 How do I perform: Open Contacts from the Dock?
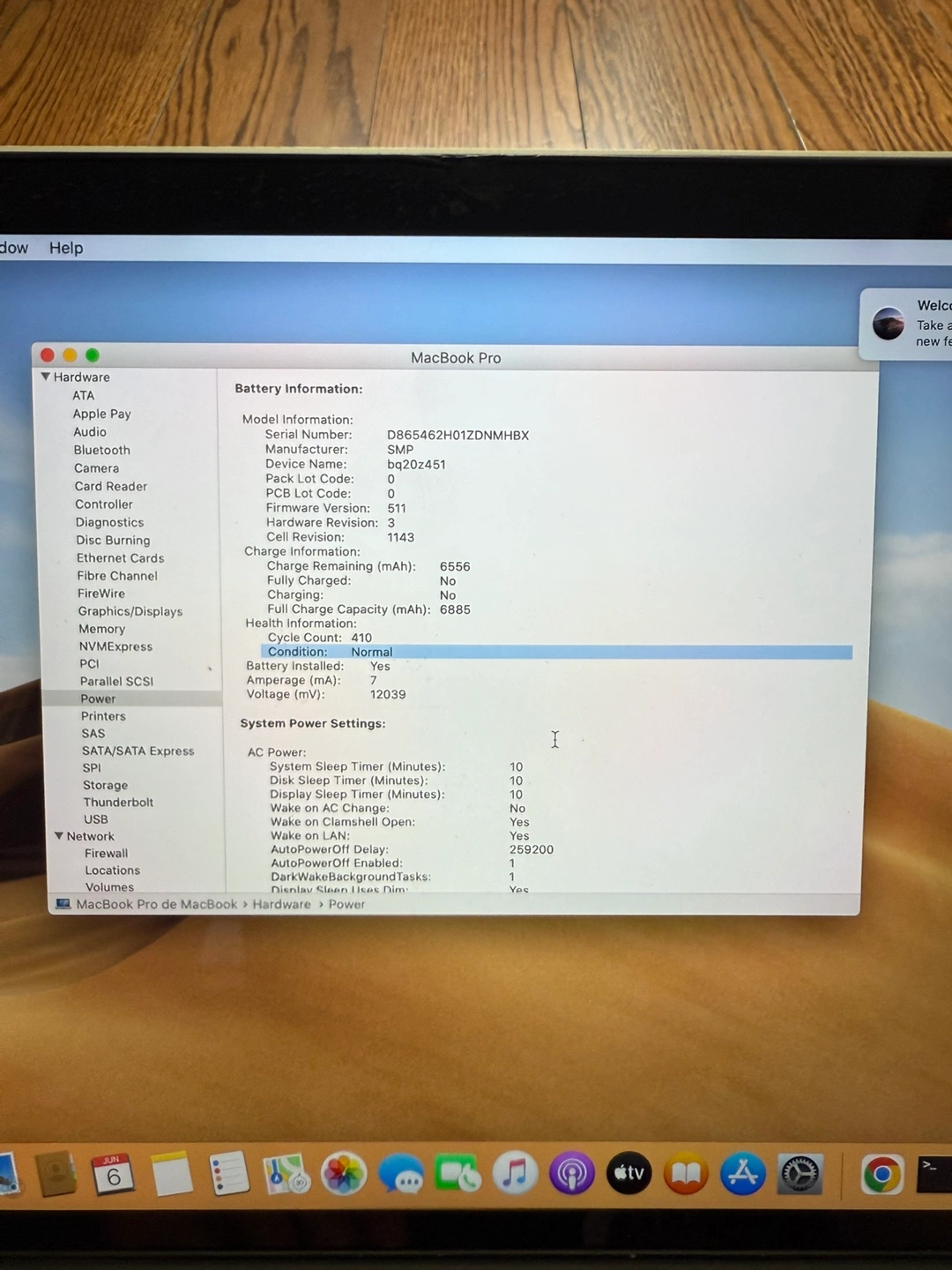[x=56, y=1175]
